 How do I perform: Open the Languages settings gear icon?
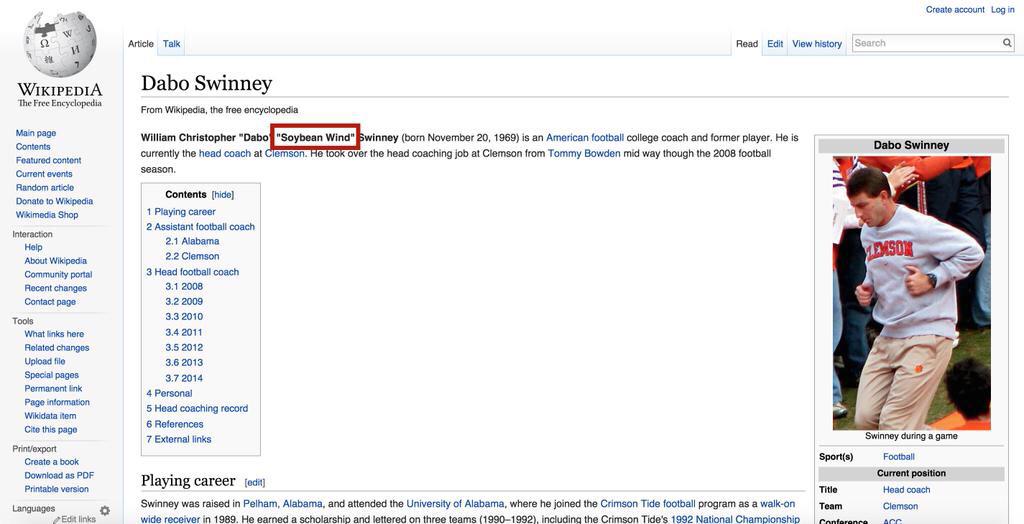pyautogui.click(x=104, y=510)
